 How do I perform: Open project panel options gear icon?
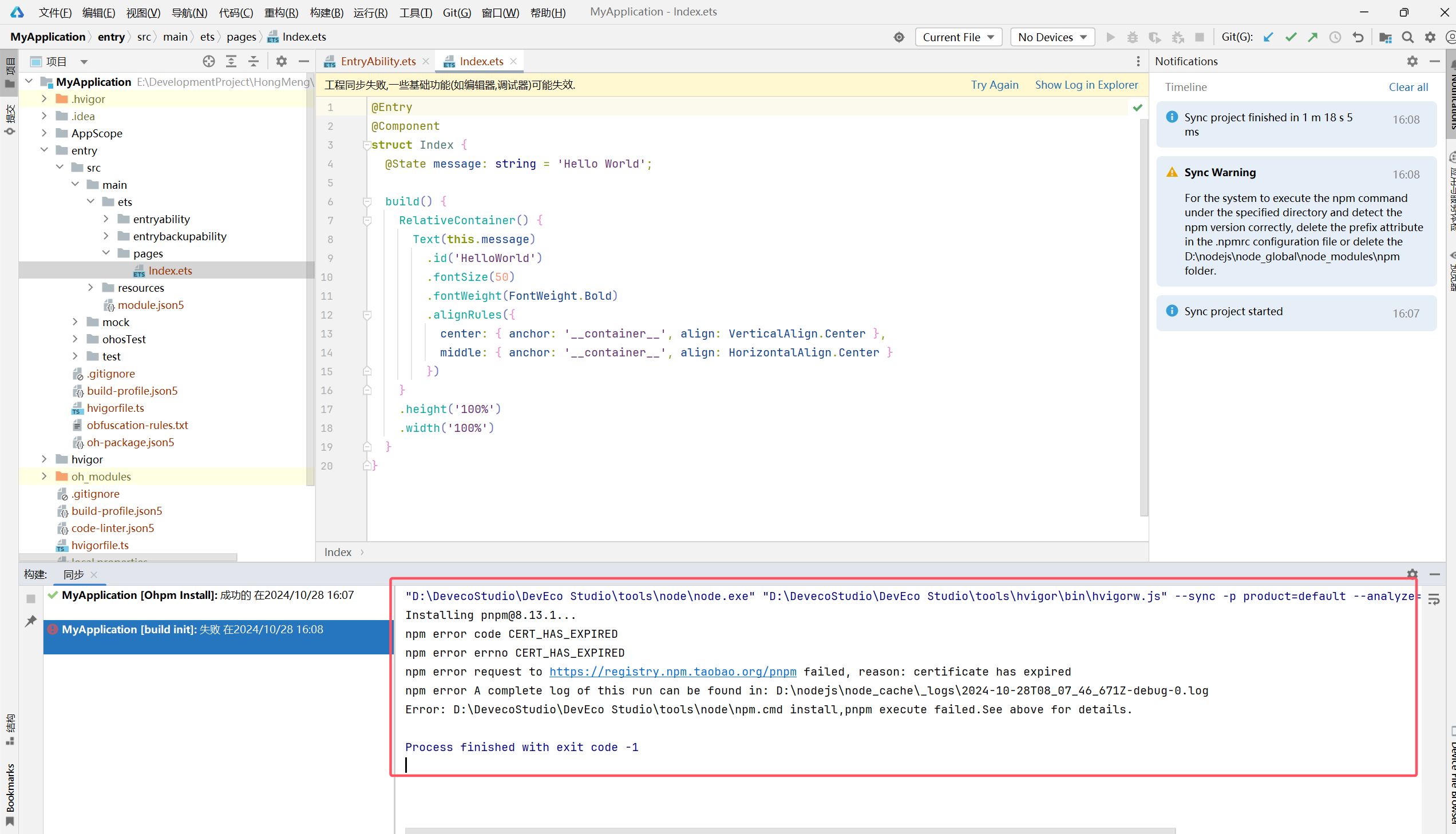click(282, 61)
